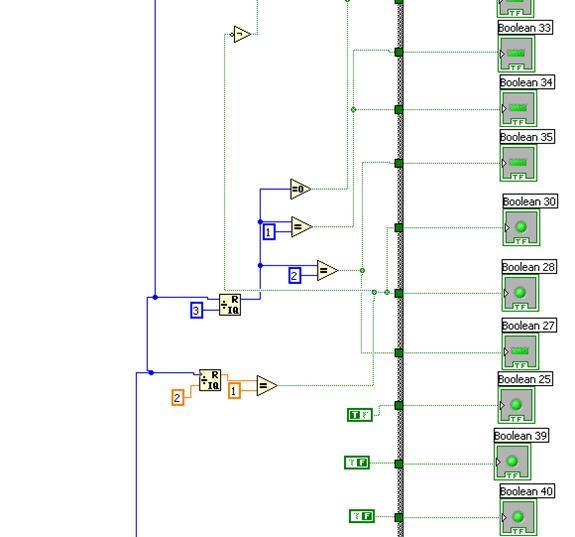Select the Boolean 39 label
Screen dimensions: 575x537
521,435
